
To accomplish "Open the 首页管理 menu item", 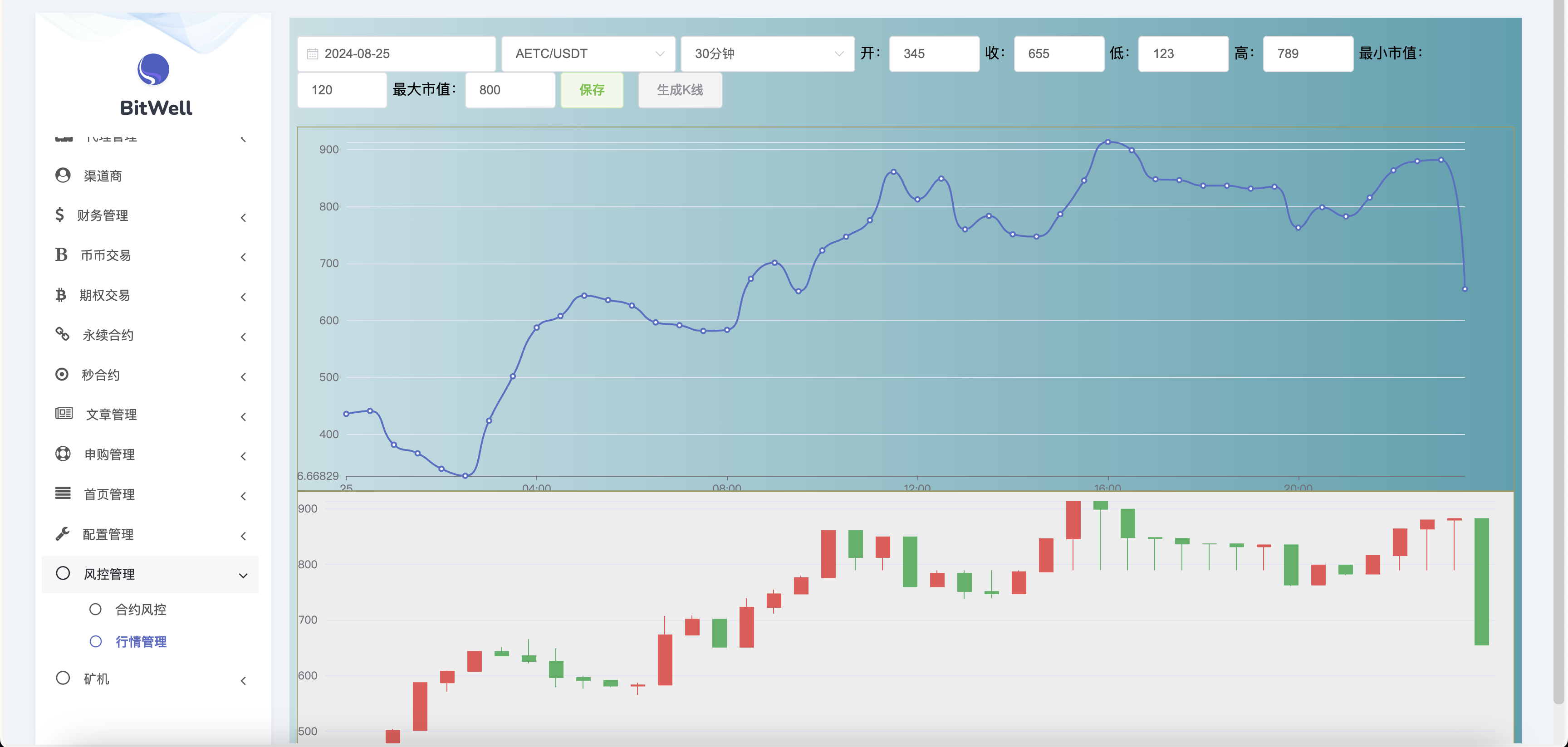I will pyautogui.click(x=150, y=494).
